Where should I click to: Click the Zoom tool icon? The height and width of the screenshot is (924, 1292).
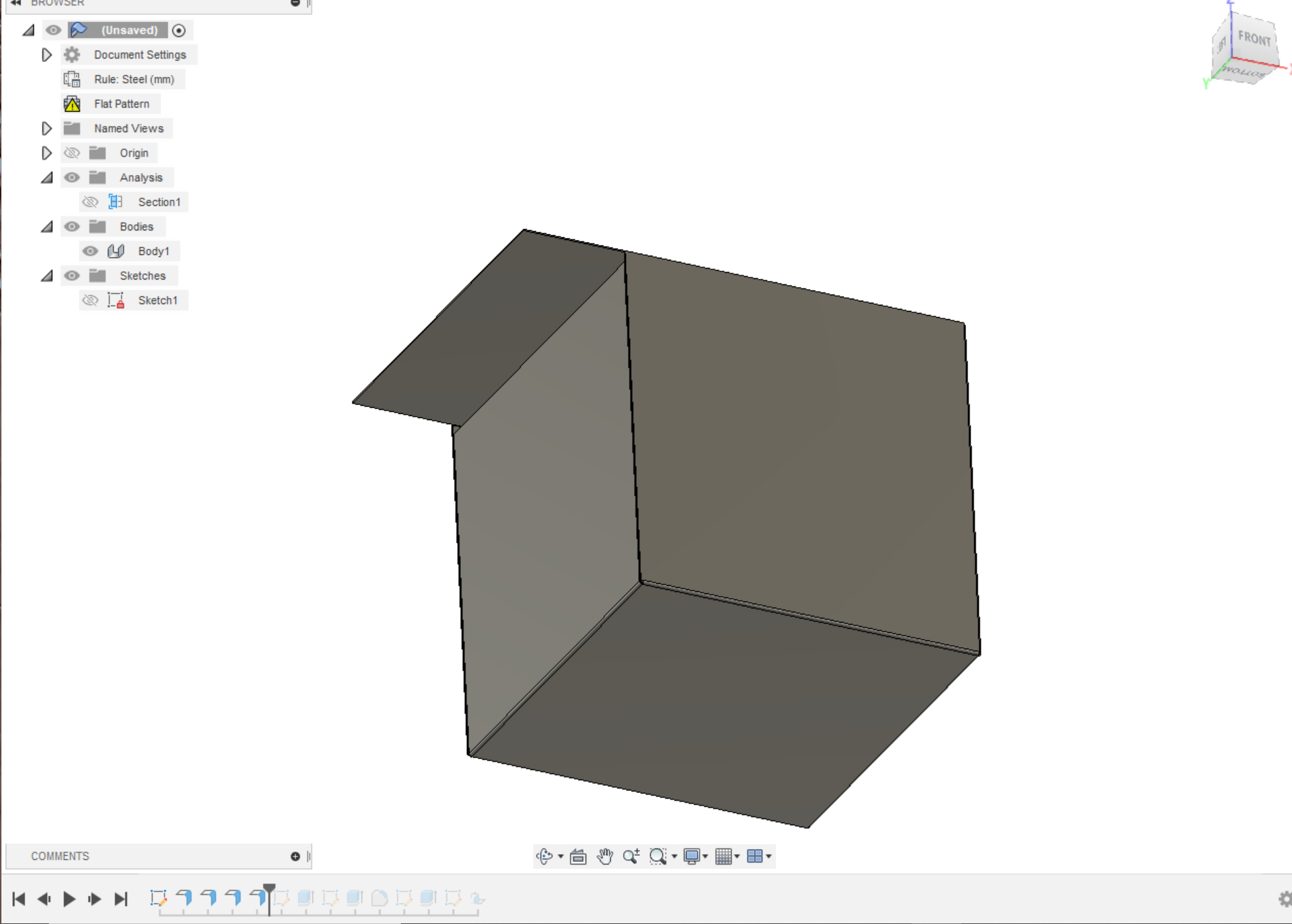pyautogui.click(x=630, y=856)
